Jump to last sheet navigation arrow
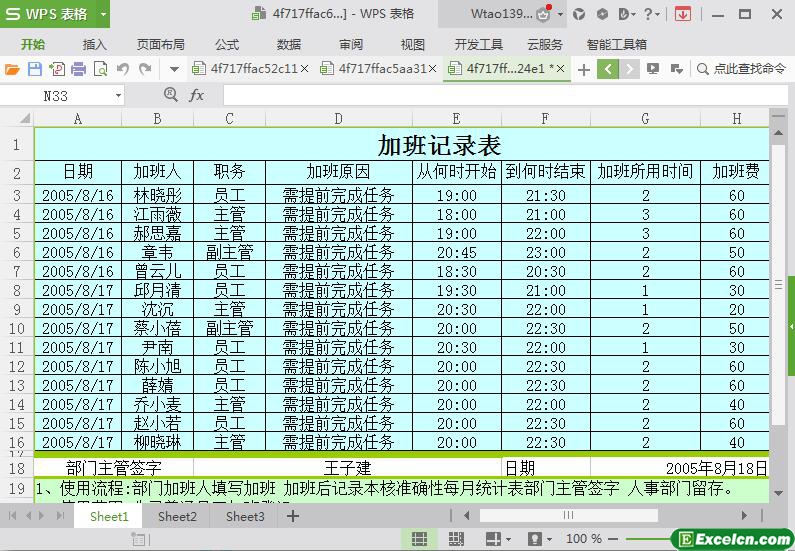This screenshot has width=795, height=551. click(60, 516)
